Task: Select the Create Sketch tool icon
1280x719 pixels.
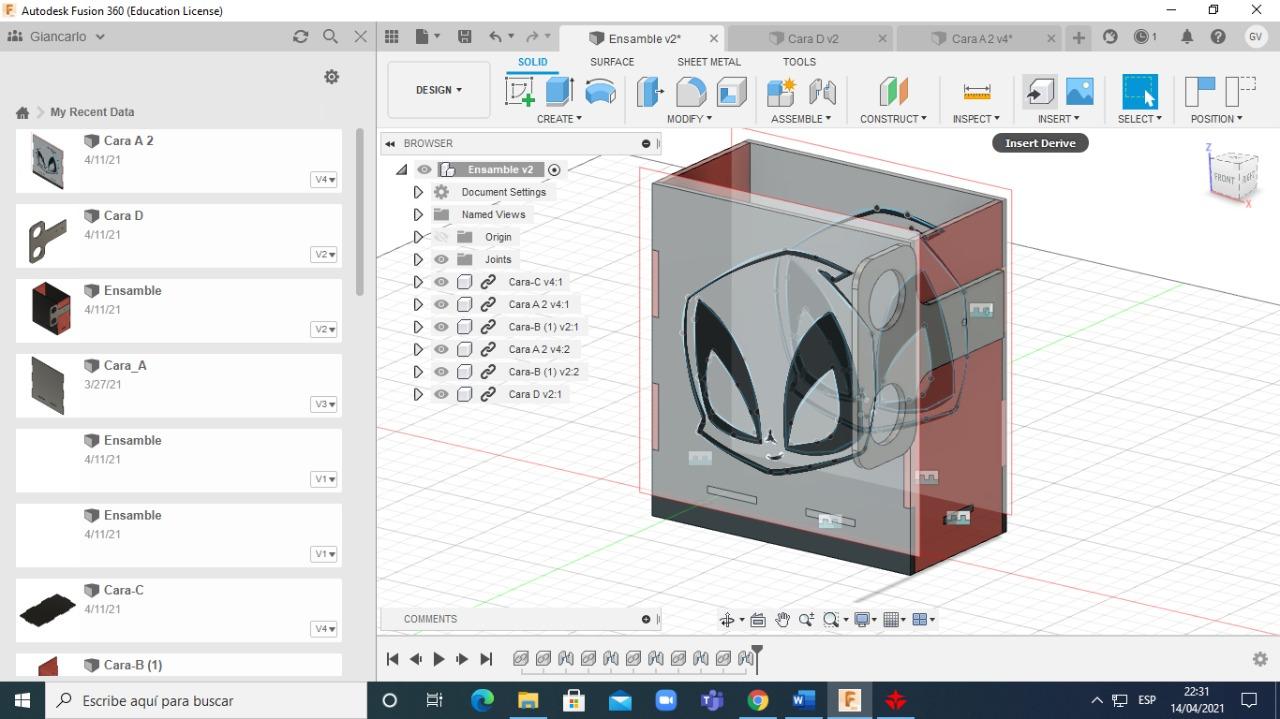Action: 520,92
